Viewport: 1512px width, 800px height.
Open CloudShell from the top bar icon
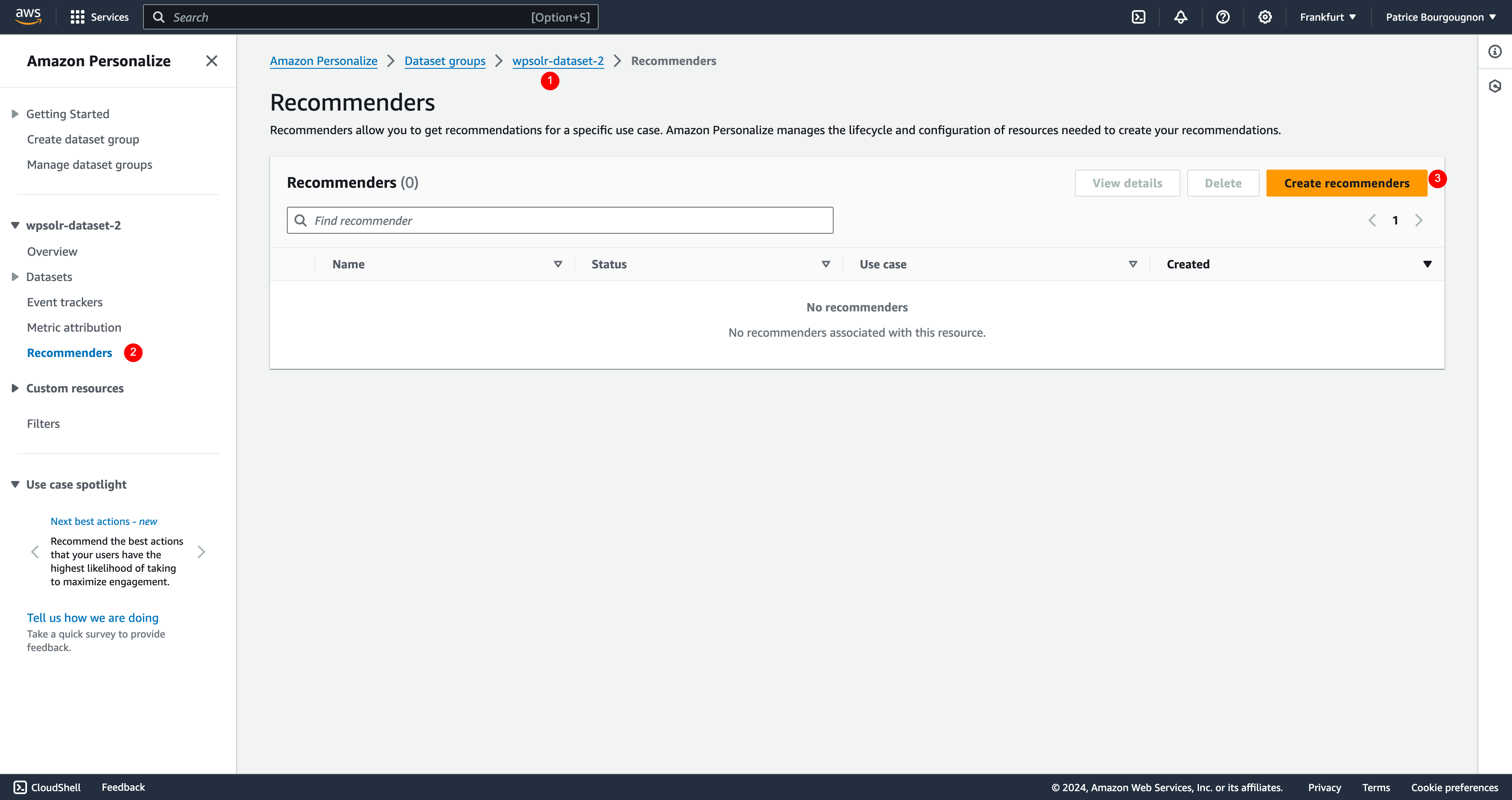(x=1138, y=17)
